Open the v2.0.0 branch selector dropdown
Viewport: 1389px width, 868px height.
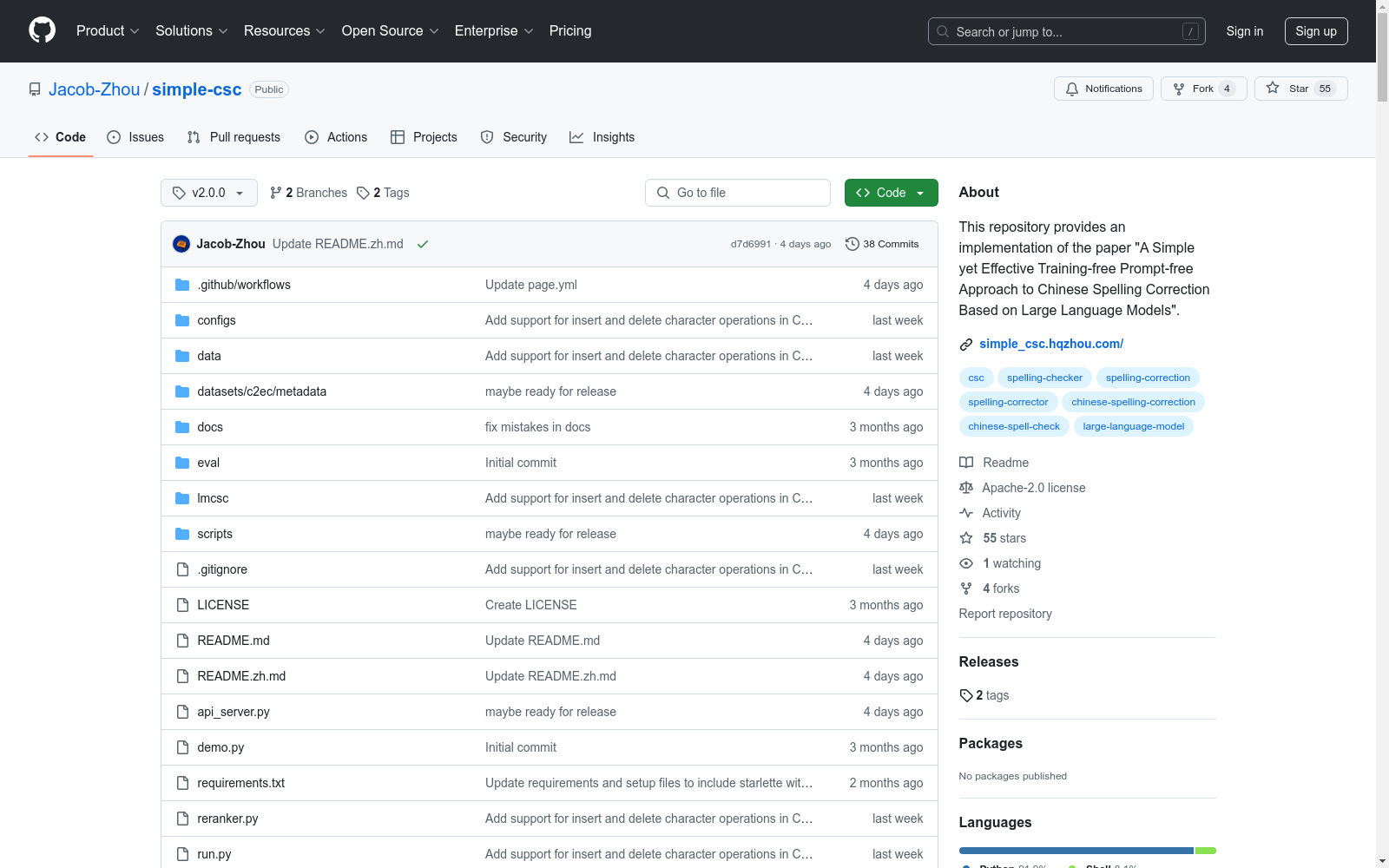click(209, 193)
